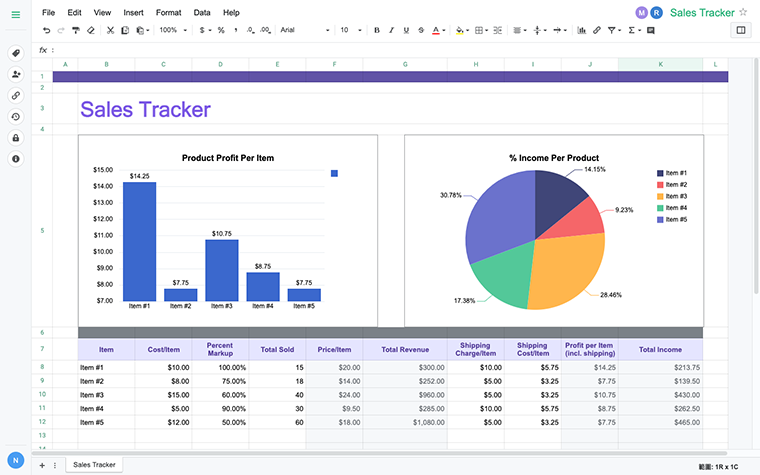Image resolution: width=760 pixels, height=475 pixels.
Task: Click the add new sheet plus button
Action: tap(41, 465)
